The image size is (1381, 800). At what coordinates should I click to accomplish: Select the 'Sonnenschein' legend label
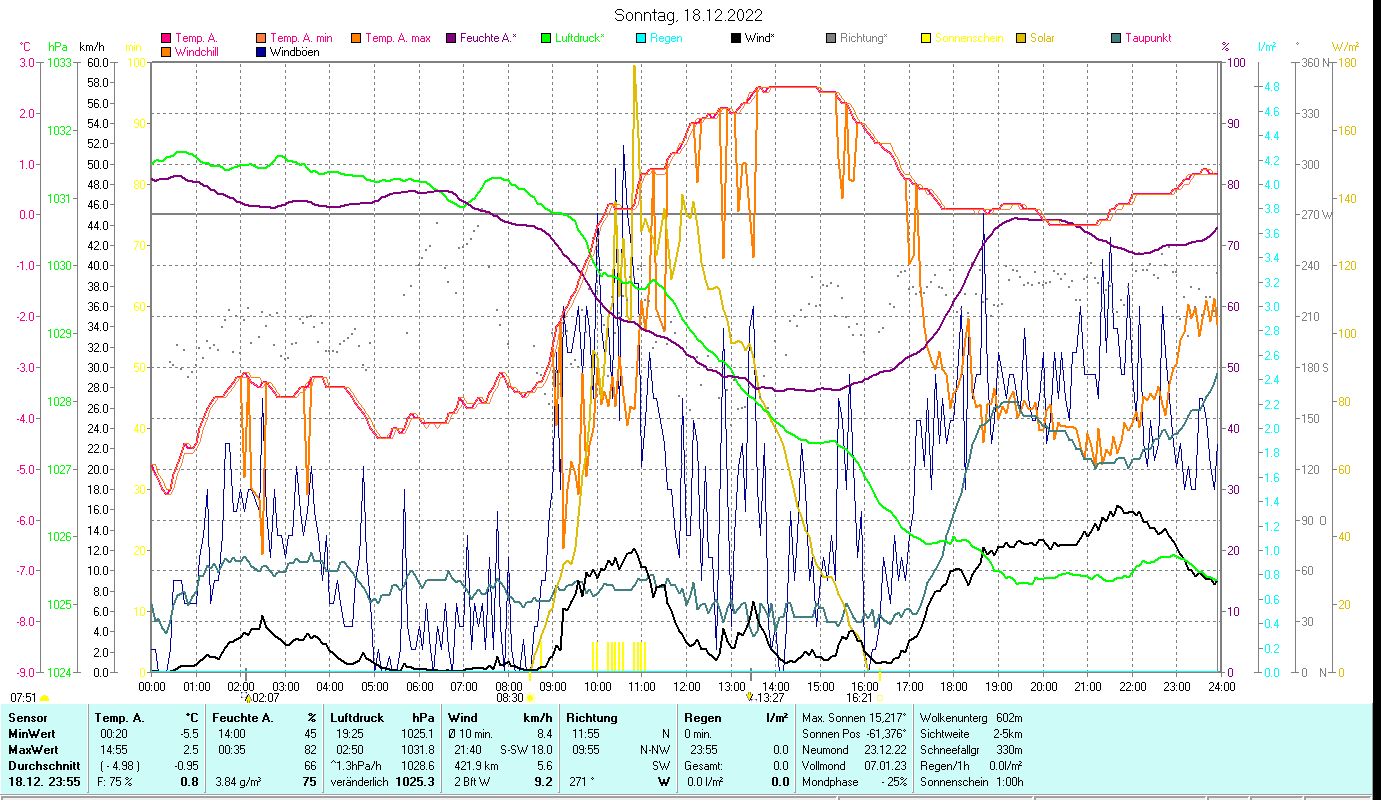969,39
